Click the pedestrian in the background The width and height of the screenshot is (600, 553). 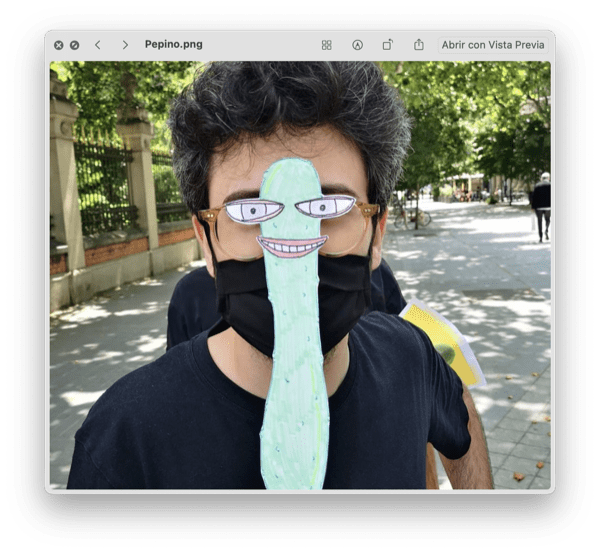541,204
